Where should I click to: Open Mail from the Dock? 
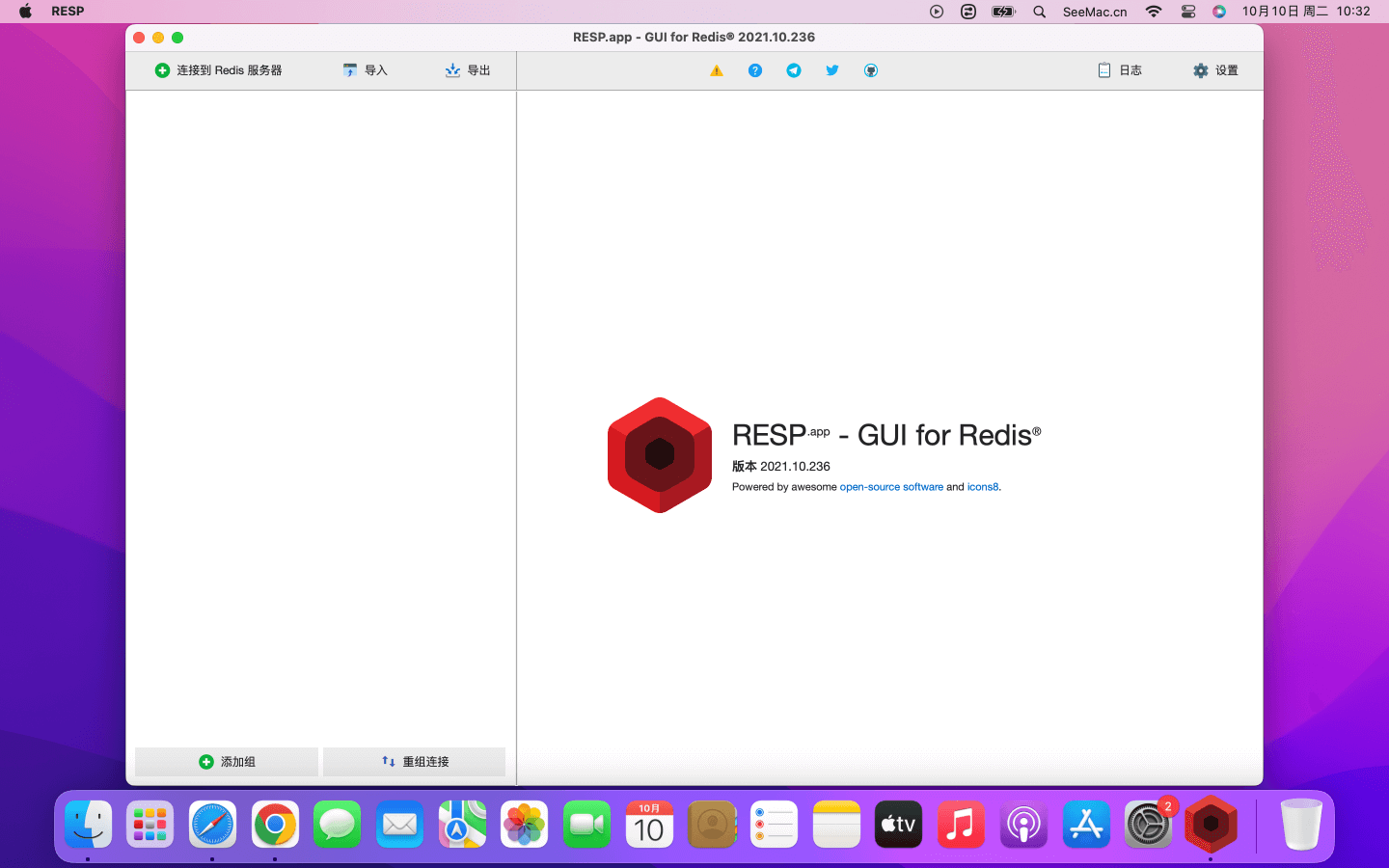tap(399, 825)
